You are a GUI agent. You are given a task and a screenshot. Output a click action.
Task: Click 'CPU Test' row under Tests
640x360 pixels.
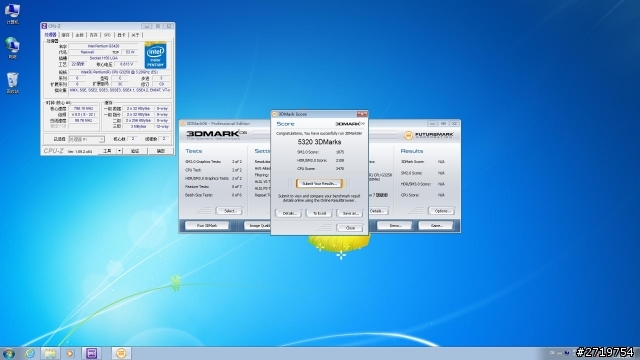(x=213, y=170)
